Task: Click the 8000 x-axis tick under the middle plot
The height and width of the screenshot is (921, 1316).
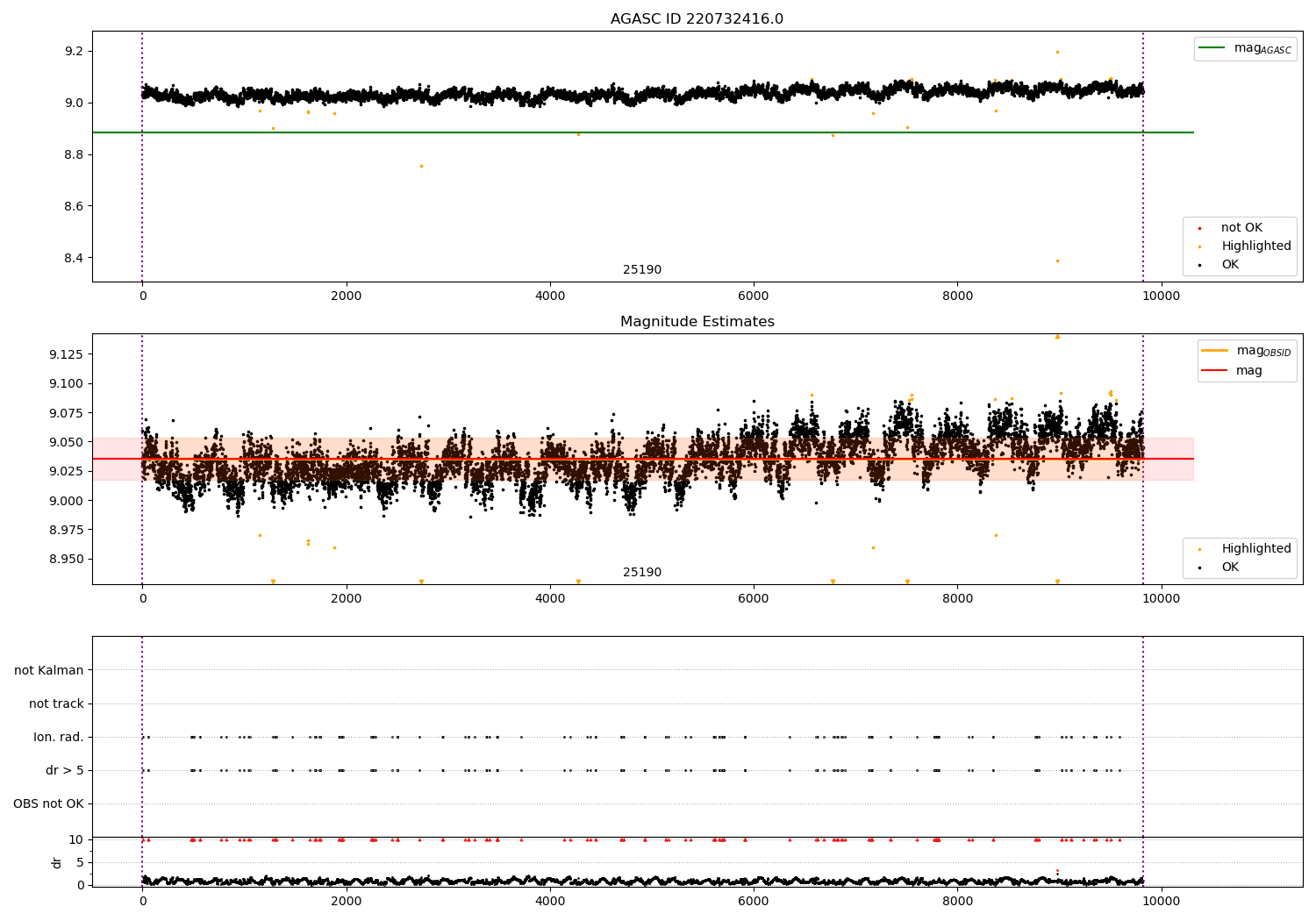Action: (x=957, y=599)
